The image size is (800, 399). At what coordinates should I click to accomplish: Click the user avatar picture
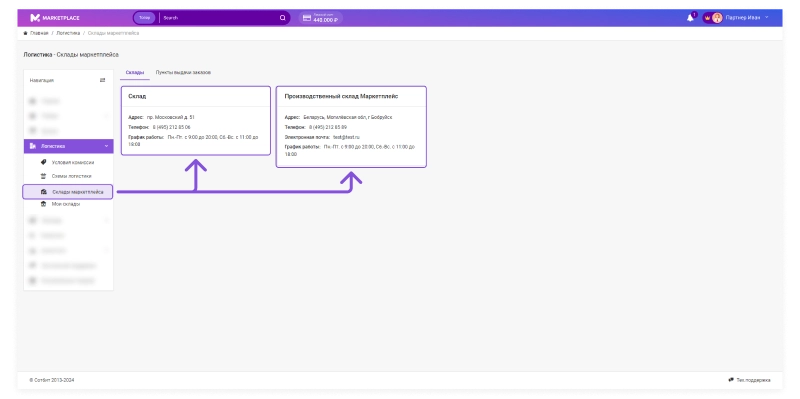(x=717, y=18)
